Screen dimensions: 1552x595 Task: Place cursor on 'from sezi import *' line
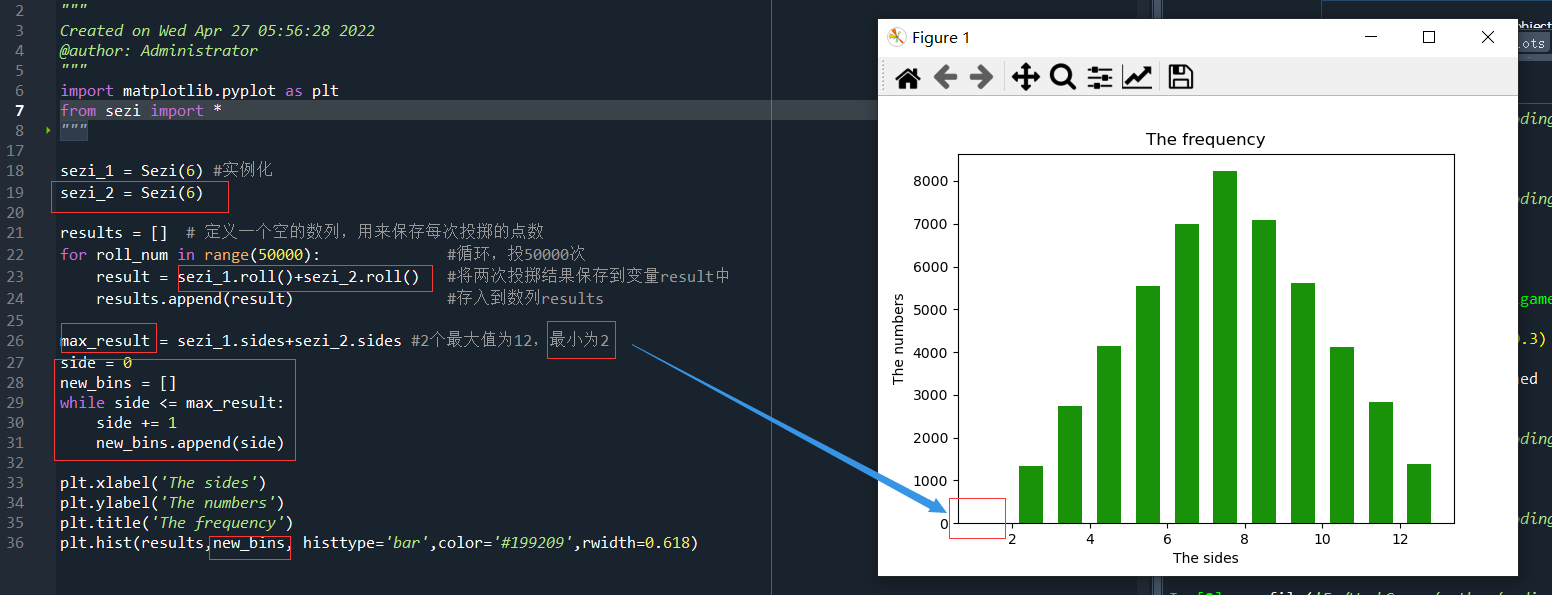point(141,111)
